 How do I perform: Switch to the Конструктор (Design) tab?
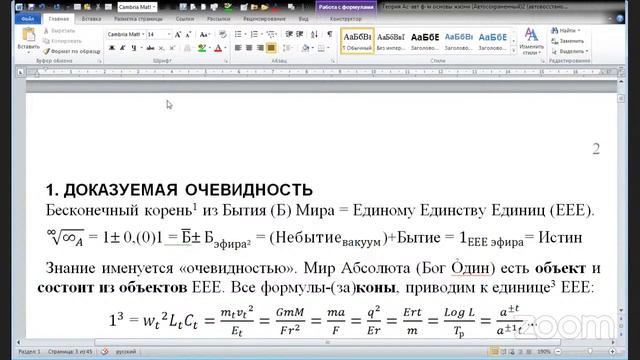pyautogui.click(x=345, y=19)
